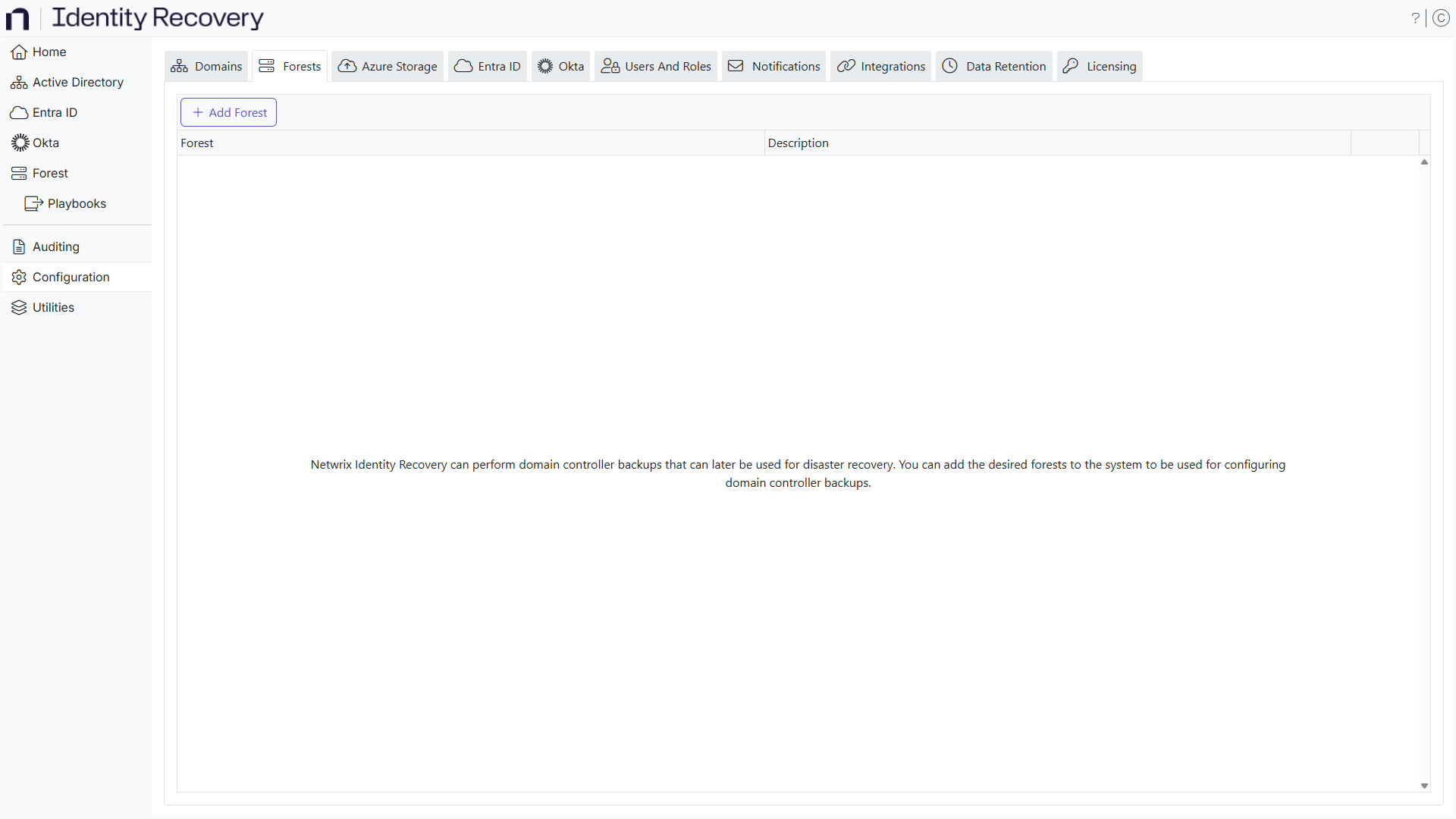Select Forest in the sidebar
The width and height of the screenshot is (1456, 819).
coord(50,173)
